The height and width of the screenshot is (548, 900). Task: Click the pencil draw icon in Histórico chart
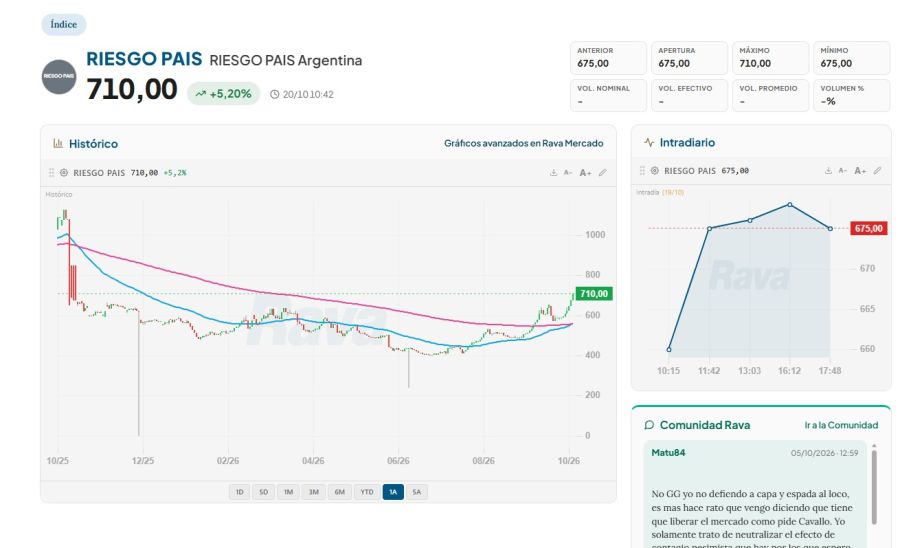[602, 172]
